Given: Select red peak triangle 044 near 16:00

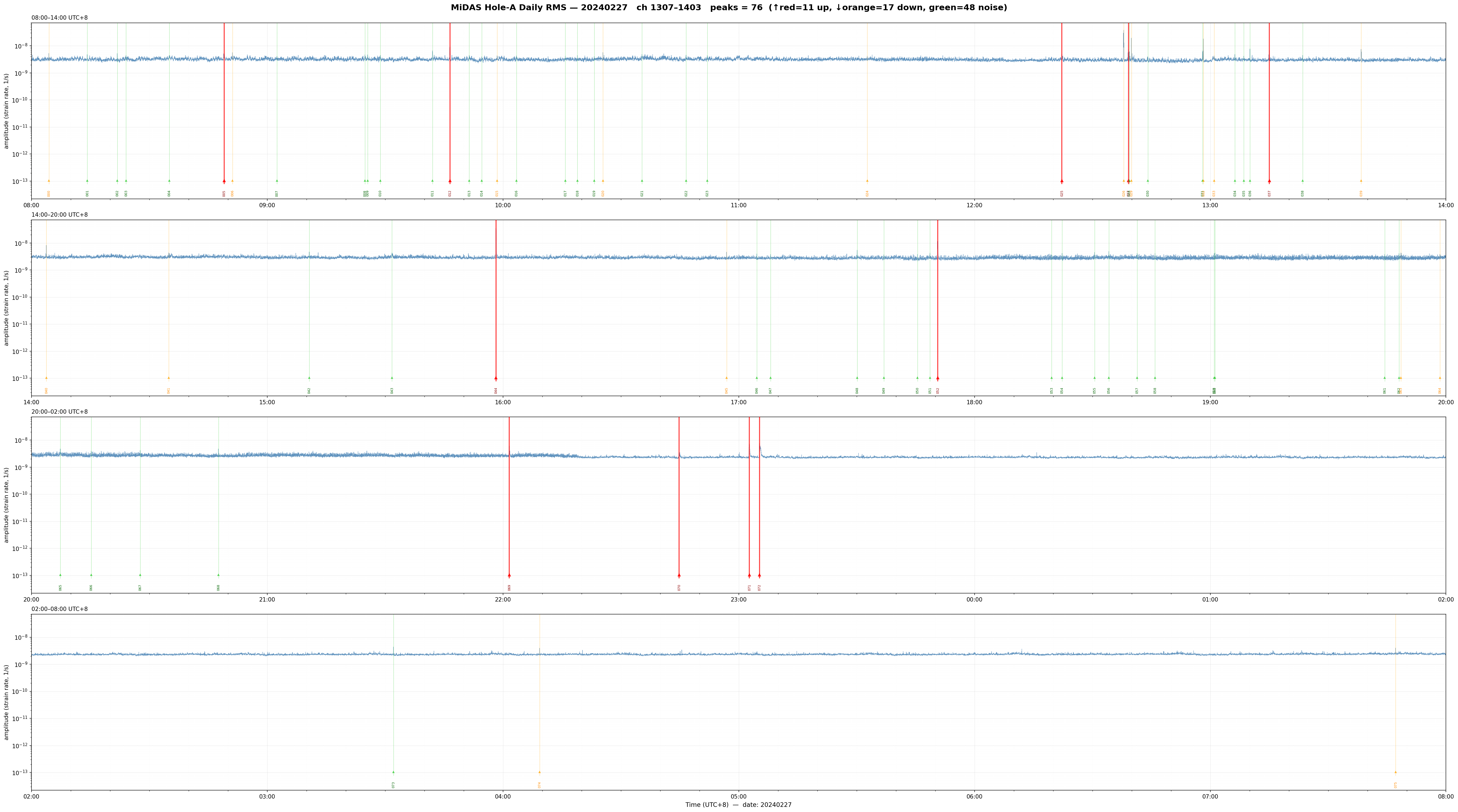Looking at the screenshot, I should tap(496, 378).
